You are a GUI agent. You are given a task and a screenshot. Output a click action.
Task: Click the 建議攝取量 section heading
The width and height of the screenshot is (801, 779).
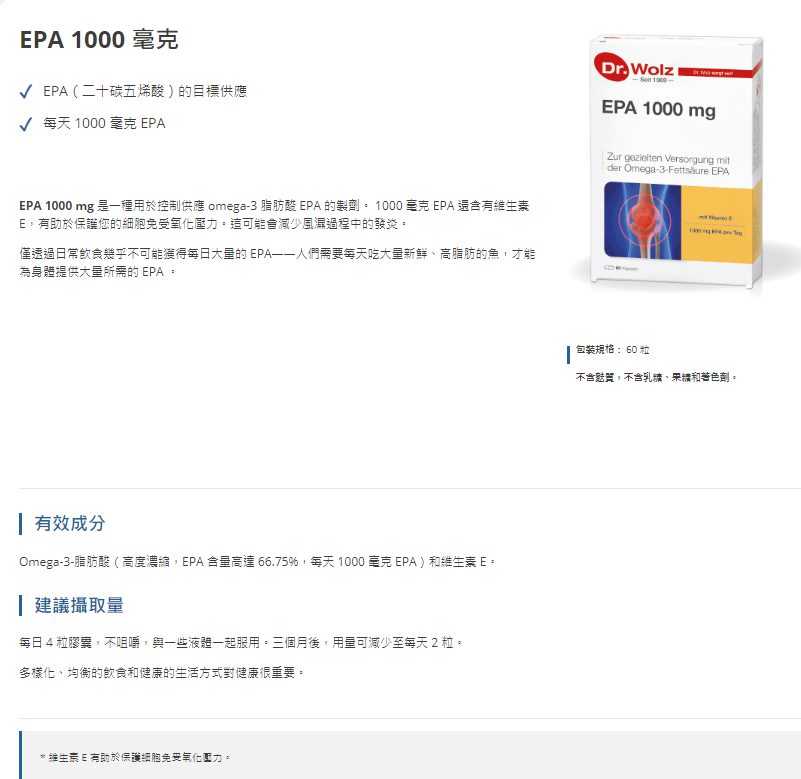(79, 605)
